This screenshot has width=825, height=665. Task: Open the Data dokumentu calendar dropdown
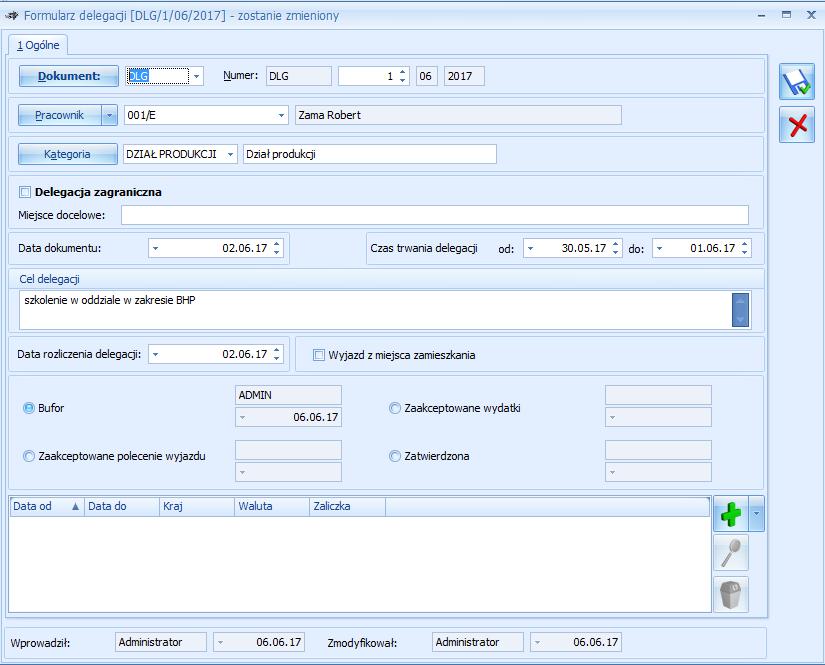pos(156,248)
